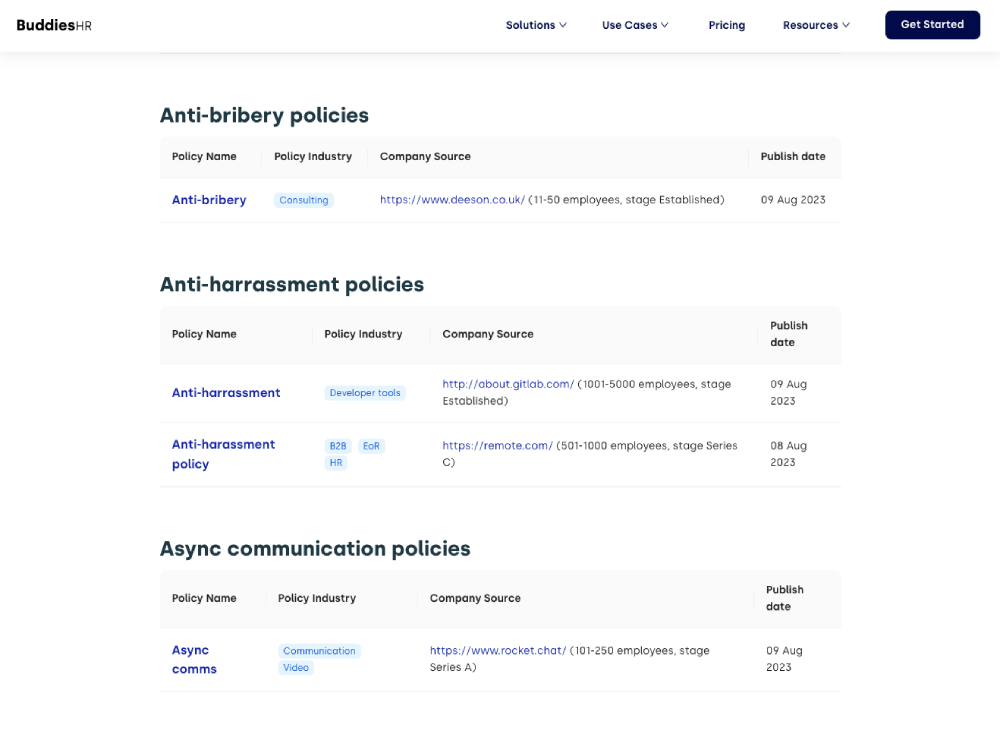
Task: Open the Anti-harrassment policy from GitLab
Action: coord(226,392)
